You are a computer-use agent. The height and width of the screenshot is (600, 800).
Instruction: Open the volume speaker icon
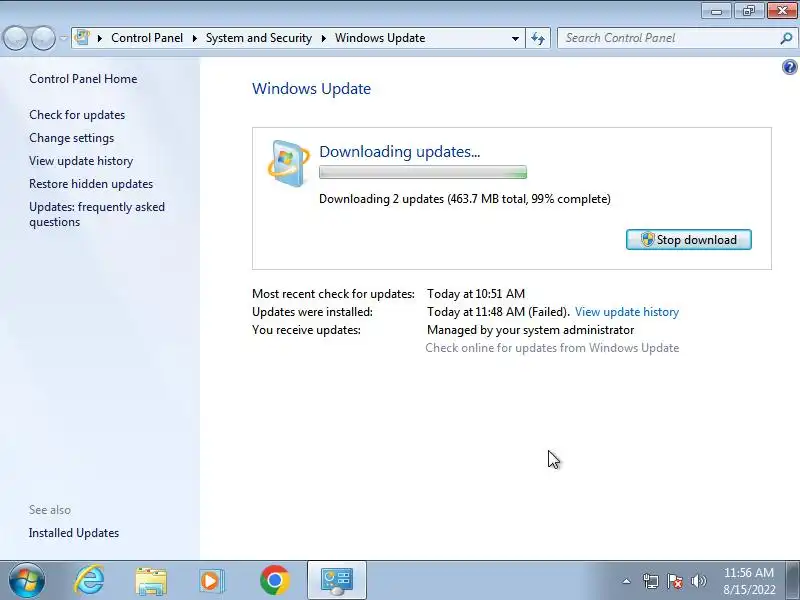coord(698,581)
